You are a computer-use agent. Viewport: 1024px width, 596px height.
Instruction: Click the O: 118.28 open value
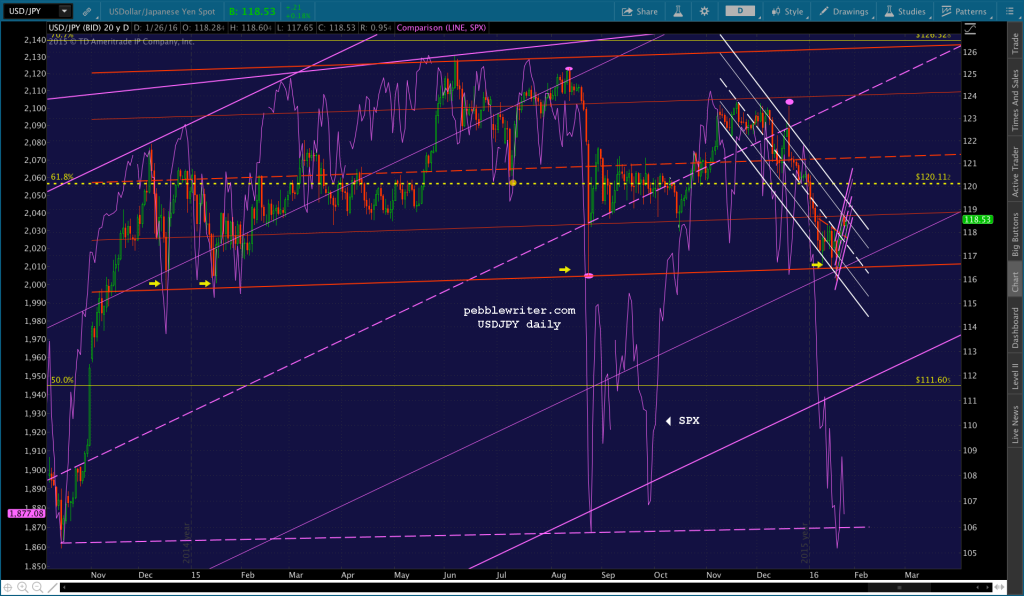tap(202, 28)
